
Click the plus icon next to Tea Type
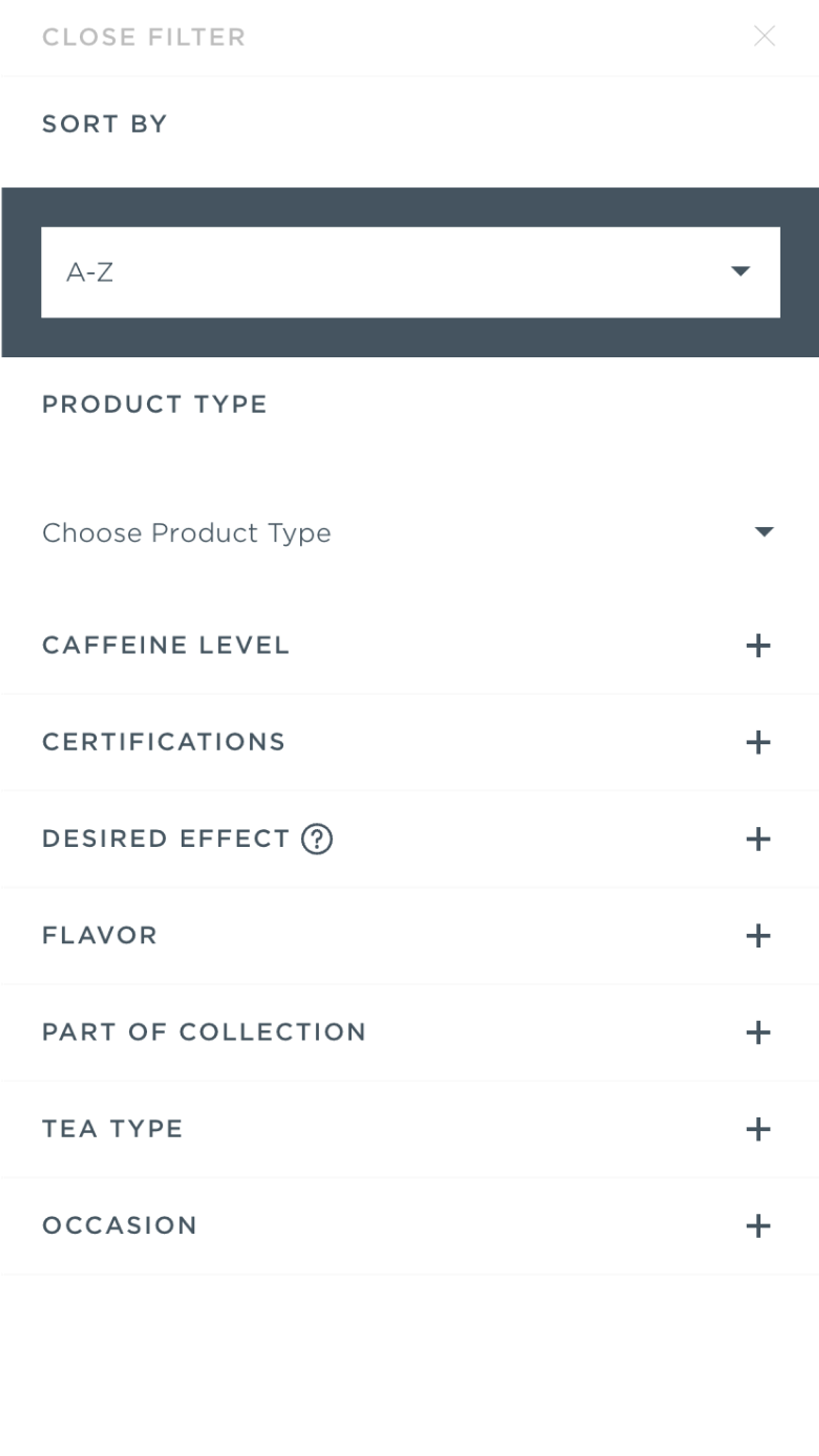pos(758,1129)
